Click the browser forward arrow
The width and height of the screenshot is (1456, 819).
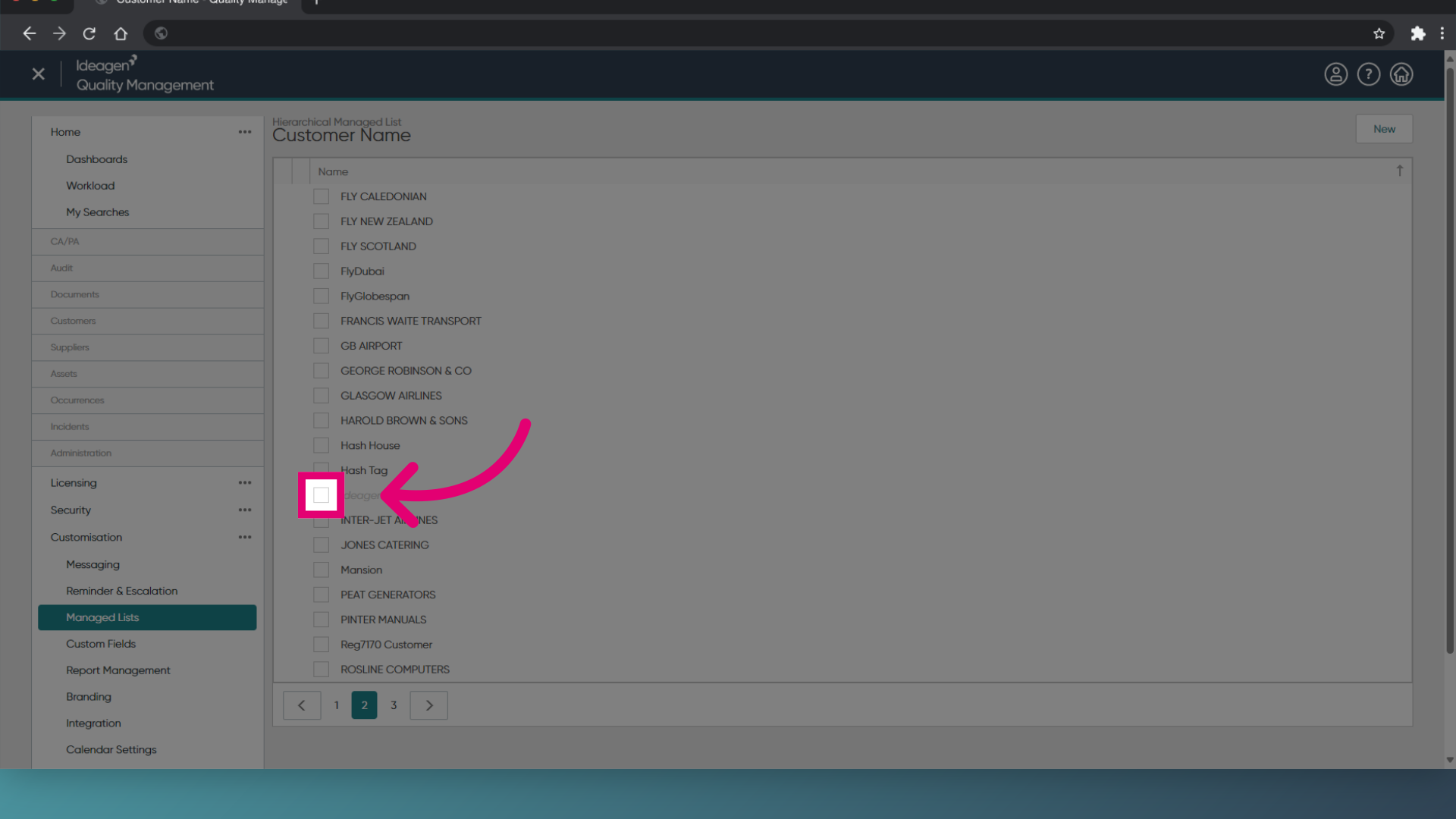click(59, 33)
